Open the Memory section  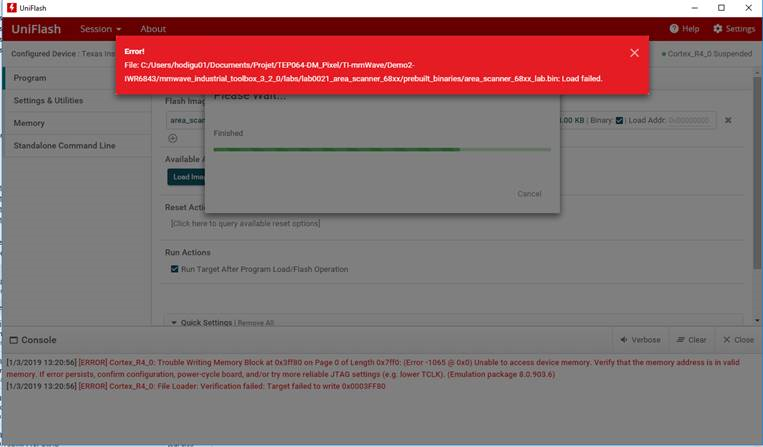[78, 123]
